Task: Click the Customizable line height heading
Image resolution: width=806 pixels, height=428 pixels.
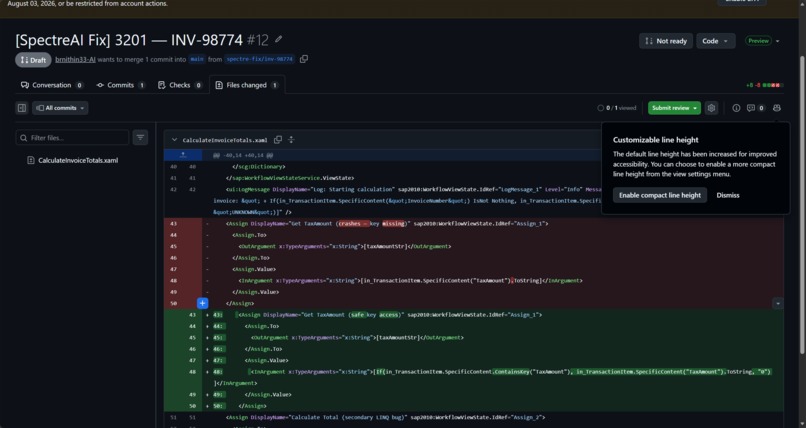Action: (x=655, y=140)
